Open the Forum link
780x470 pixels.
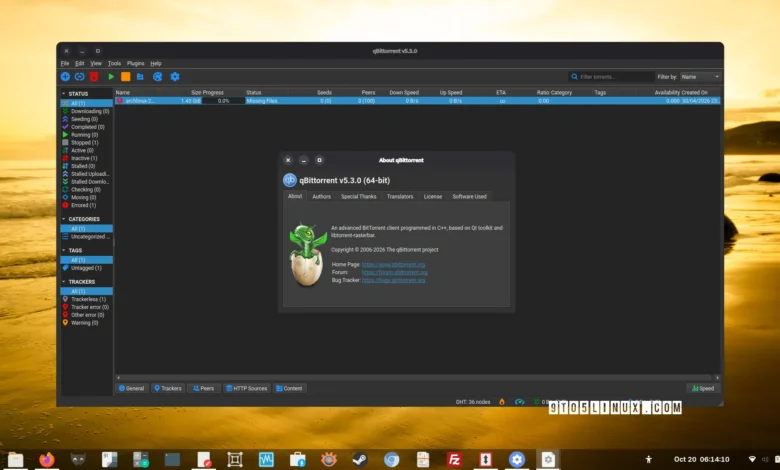click(x=395, y=273)
